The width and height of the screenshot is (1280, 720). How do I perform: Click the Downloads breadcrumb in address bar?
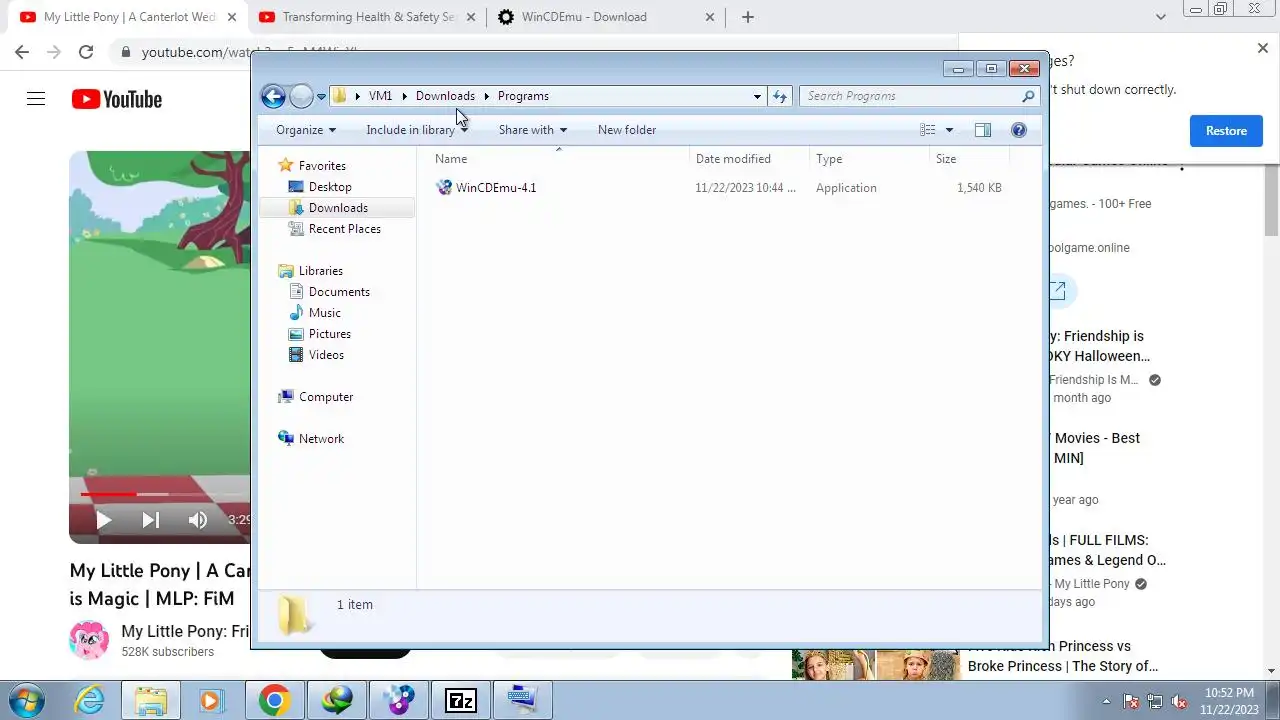click(x=445, y=96)
